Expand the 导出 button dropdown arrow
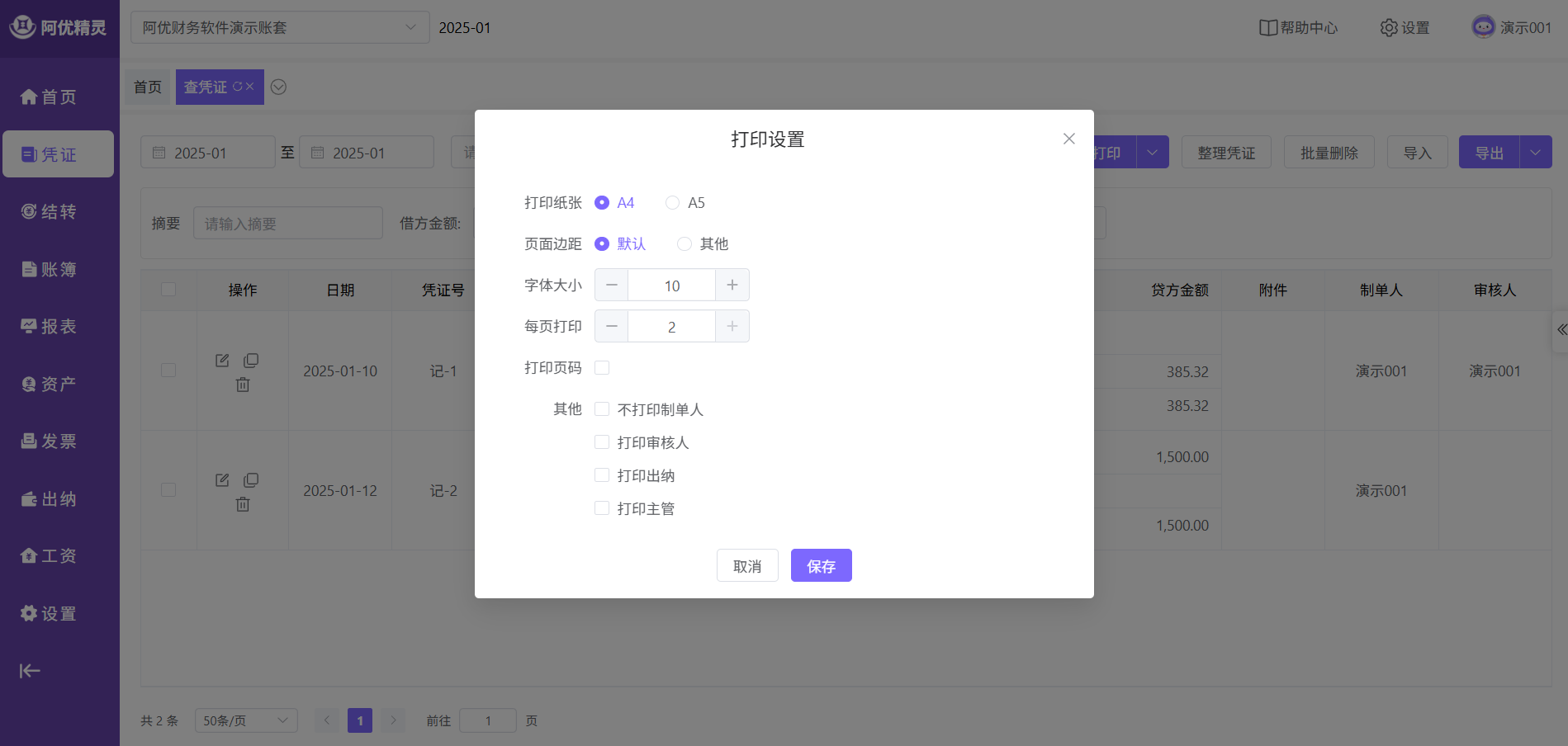This screenshot has height=746, width=1568. 1535,153
